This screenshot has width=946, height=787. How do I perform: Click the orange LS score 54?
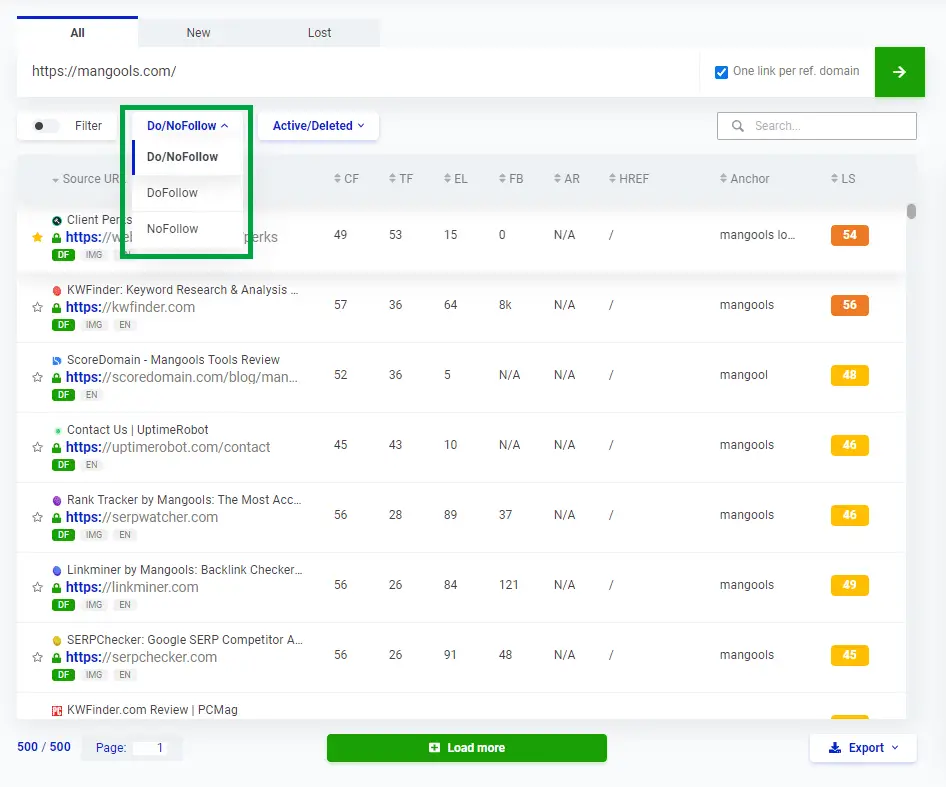click(849, 235)
